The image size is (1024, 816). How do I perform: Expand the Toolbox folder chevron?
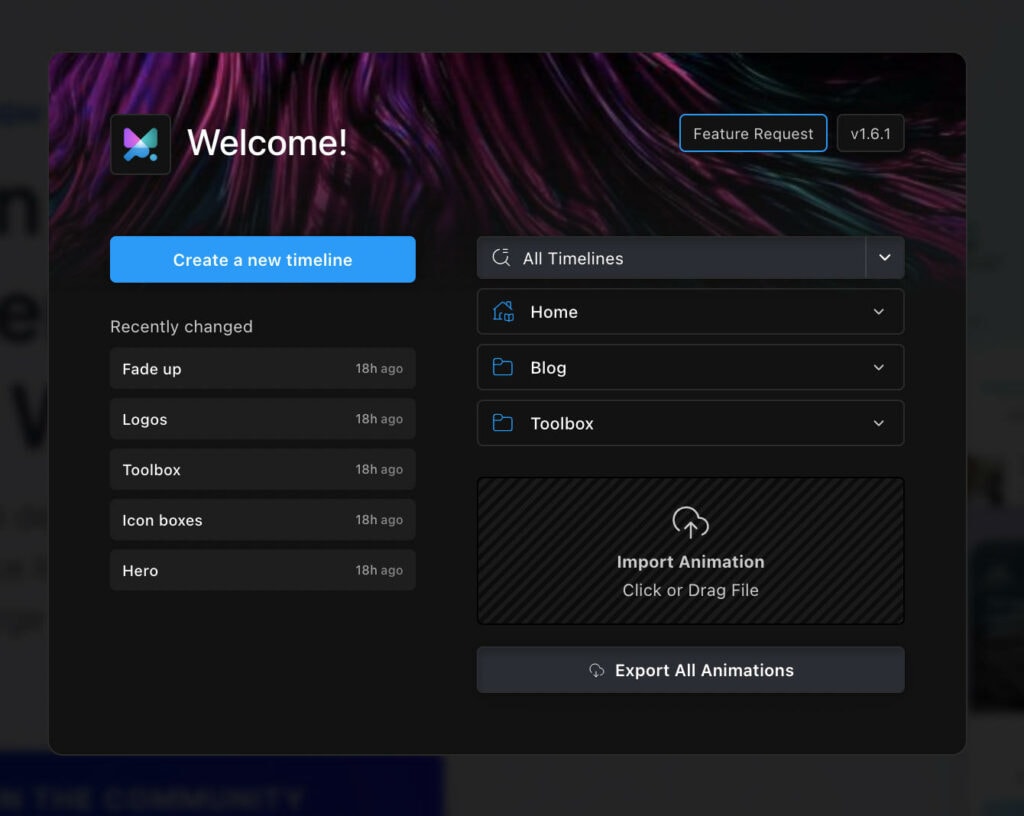[878, 423]
